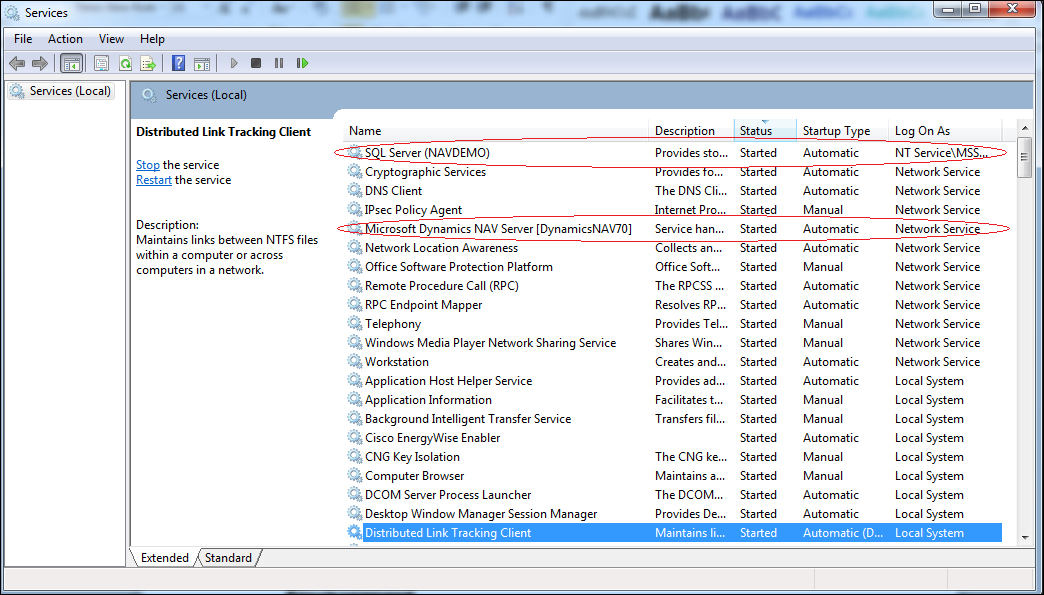Screen dimensions: 1044x595
Task: Click gear icon of Distributed Link Tracking Client
Action: tap(355, 532)
